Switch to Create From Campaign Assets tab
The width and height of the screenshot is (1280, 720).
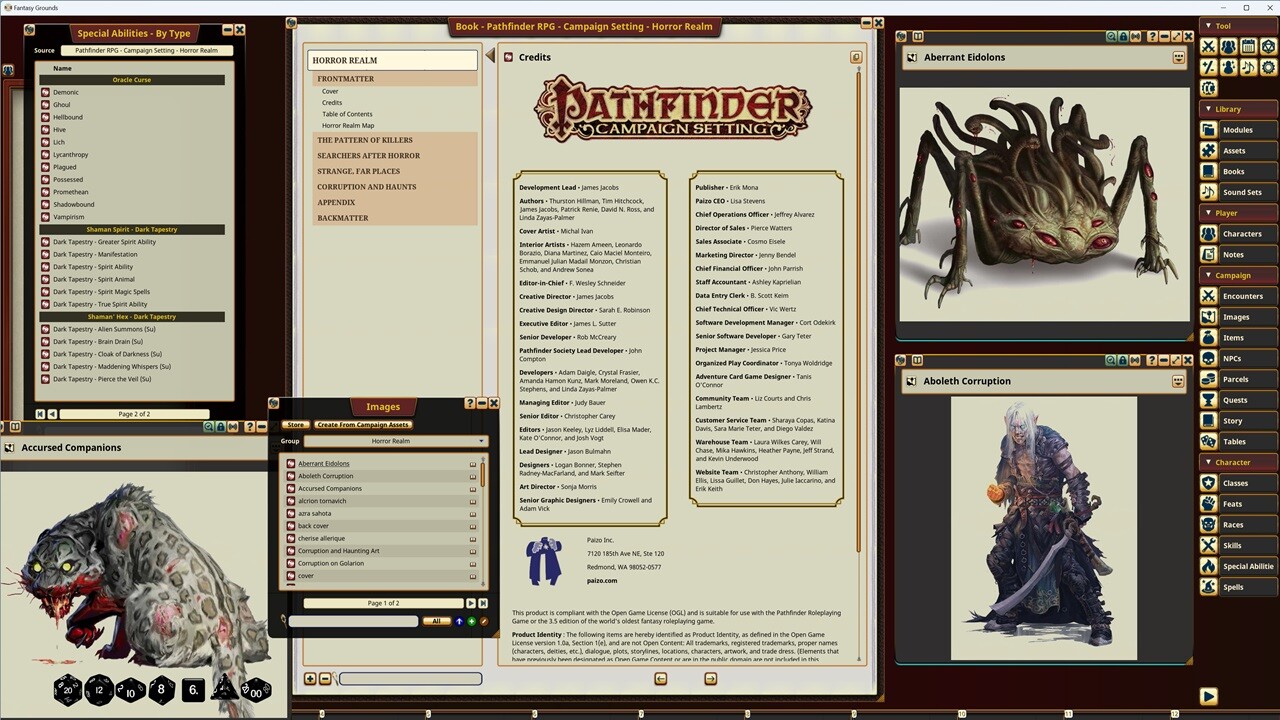tap(362, 424)
